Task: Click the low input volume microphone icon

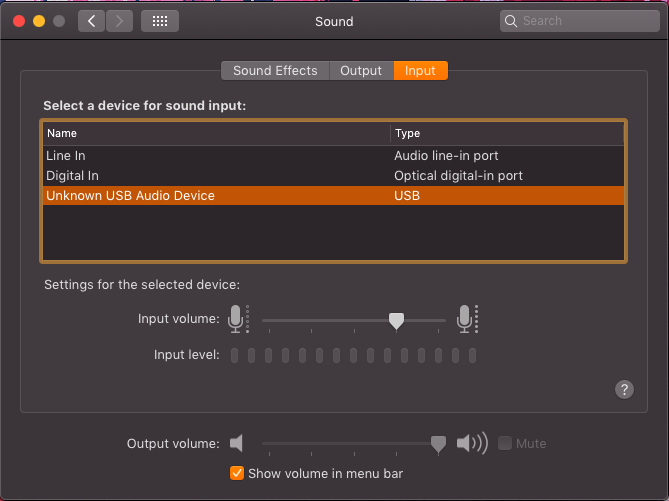Action: click(237, 319)
